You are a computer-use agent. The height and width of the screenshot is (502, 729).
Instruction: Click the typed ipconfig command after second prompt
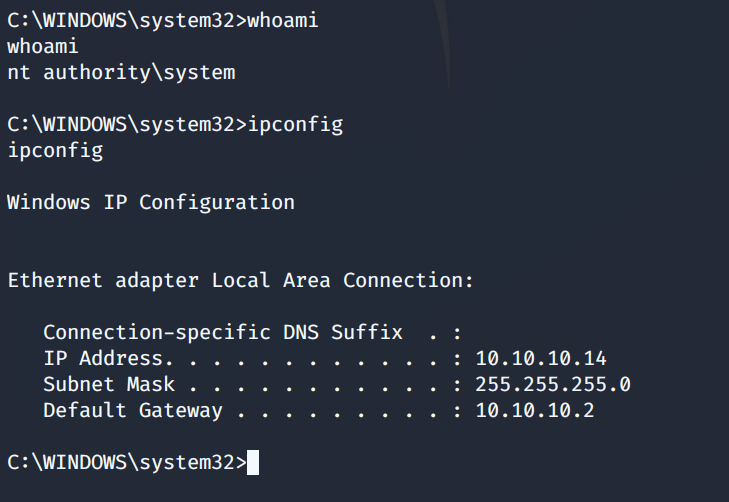(295, 124)
